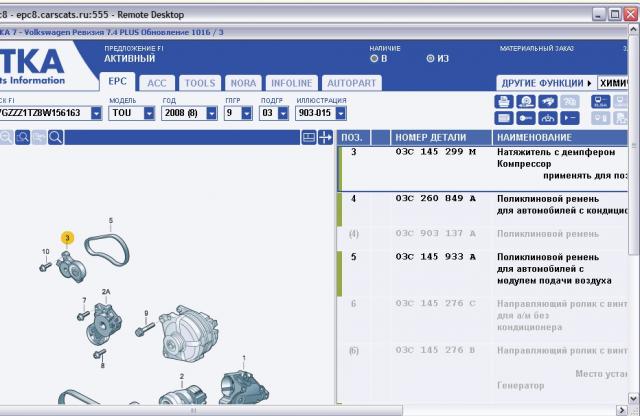Switch to the EPC tab
Viewport: 640px width, 416px height.
point(118,81)
